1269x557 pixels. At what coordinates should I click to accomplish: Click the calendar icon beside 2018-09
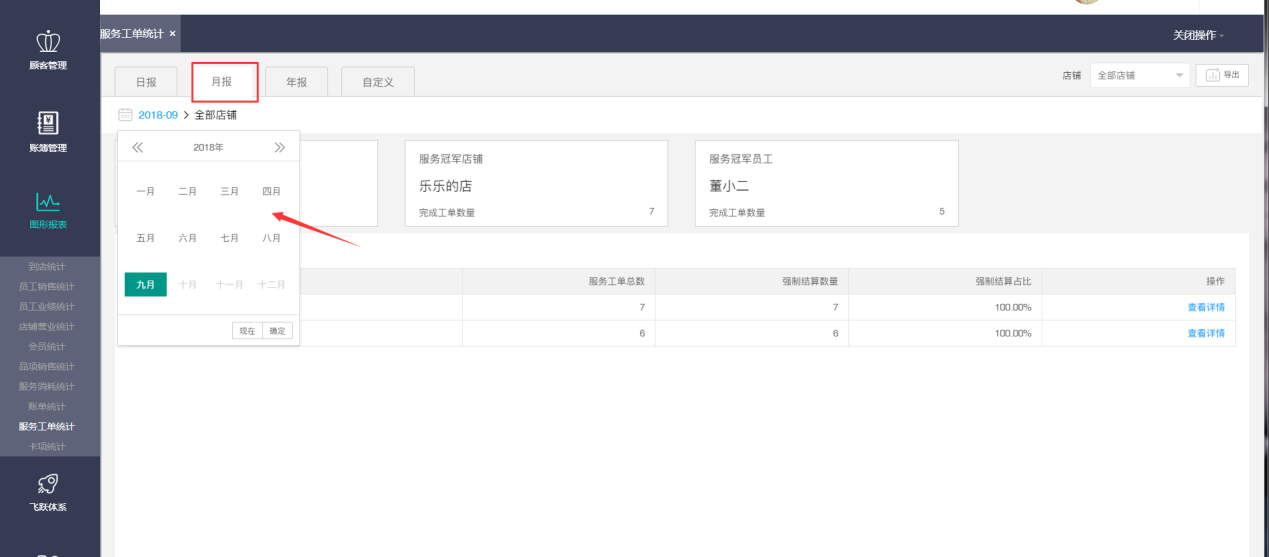click(x=125, y=115)
